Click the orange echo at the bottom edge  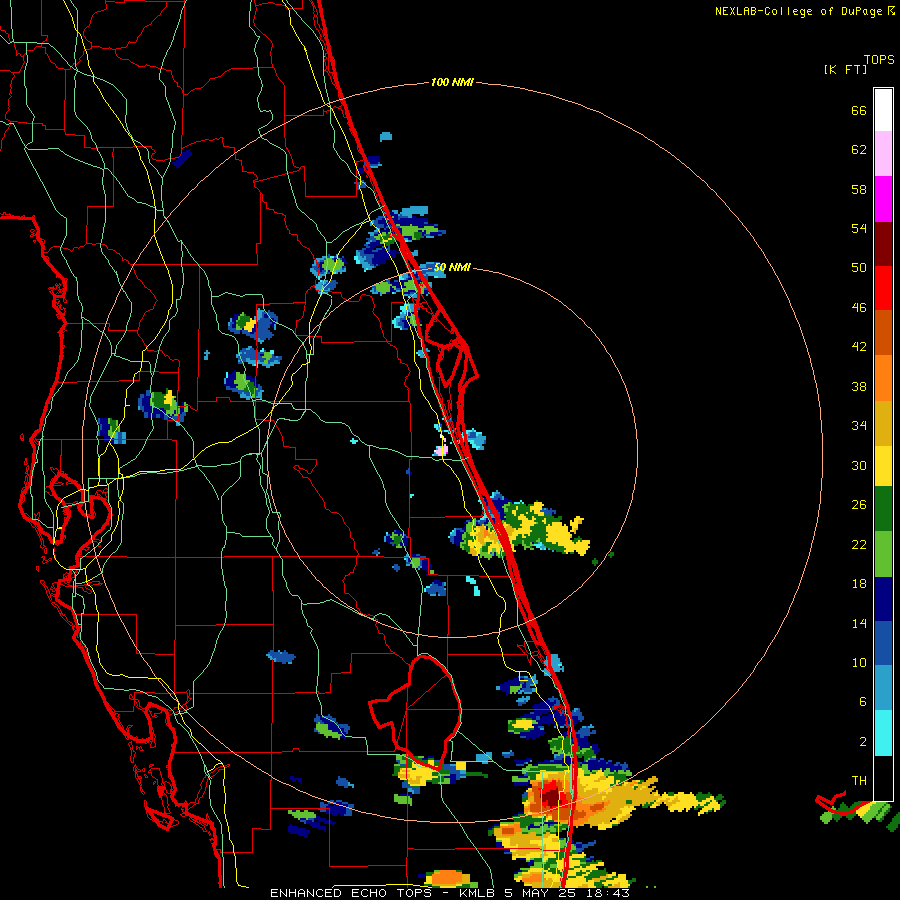tap(449, 878)
